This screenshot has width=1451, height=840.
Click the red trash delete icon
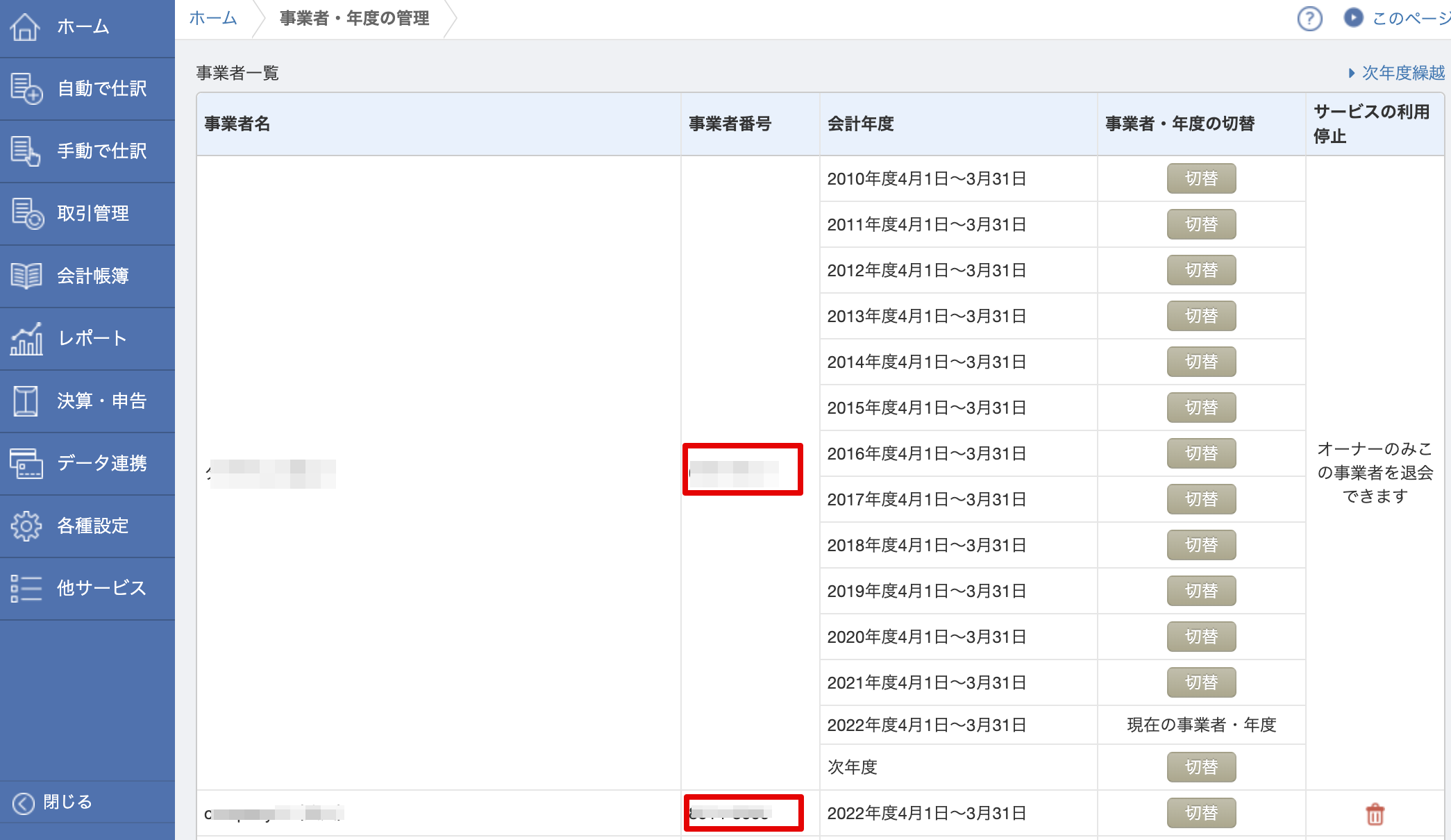pyautogui.click(x=1375, y=814)
